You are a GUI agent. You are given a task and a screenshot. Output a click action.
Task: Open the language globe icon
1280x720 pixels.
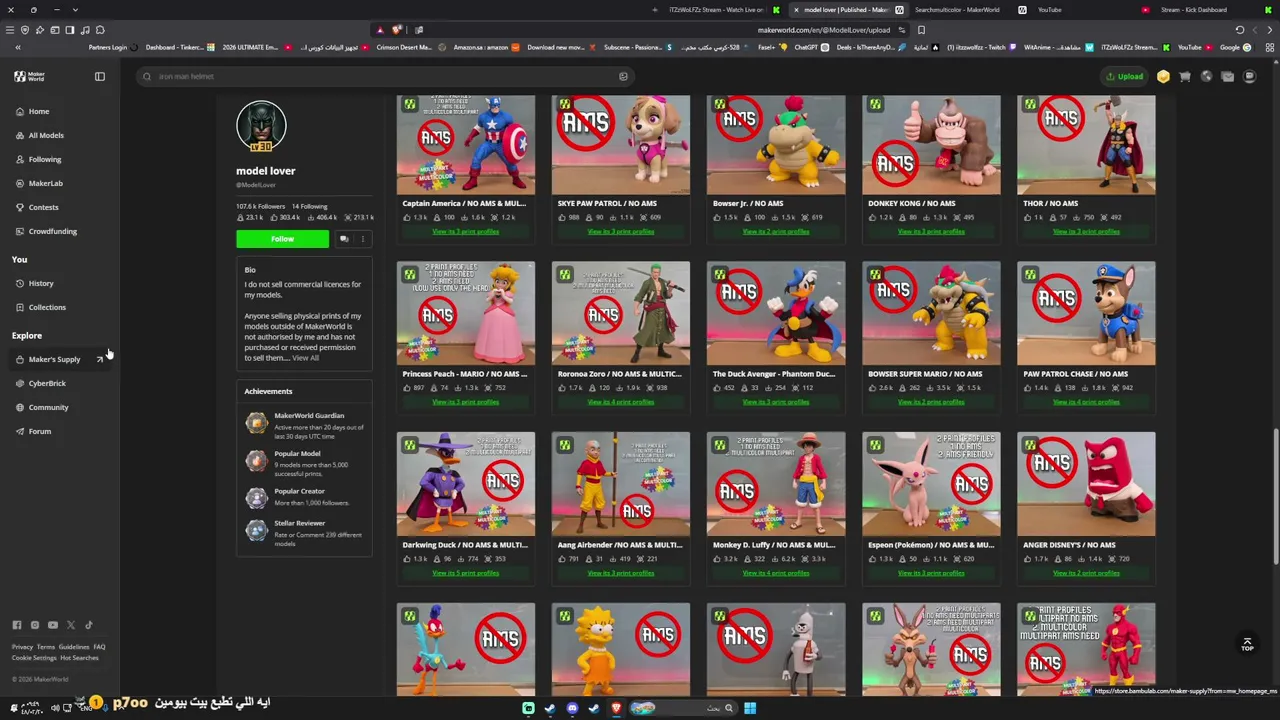1206,76
